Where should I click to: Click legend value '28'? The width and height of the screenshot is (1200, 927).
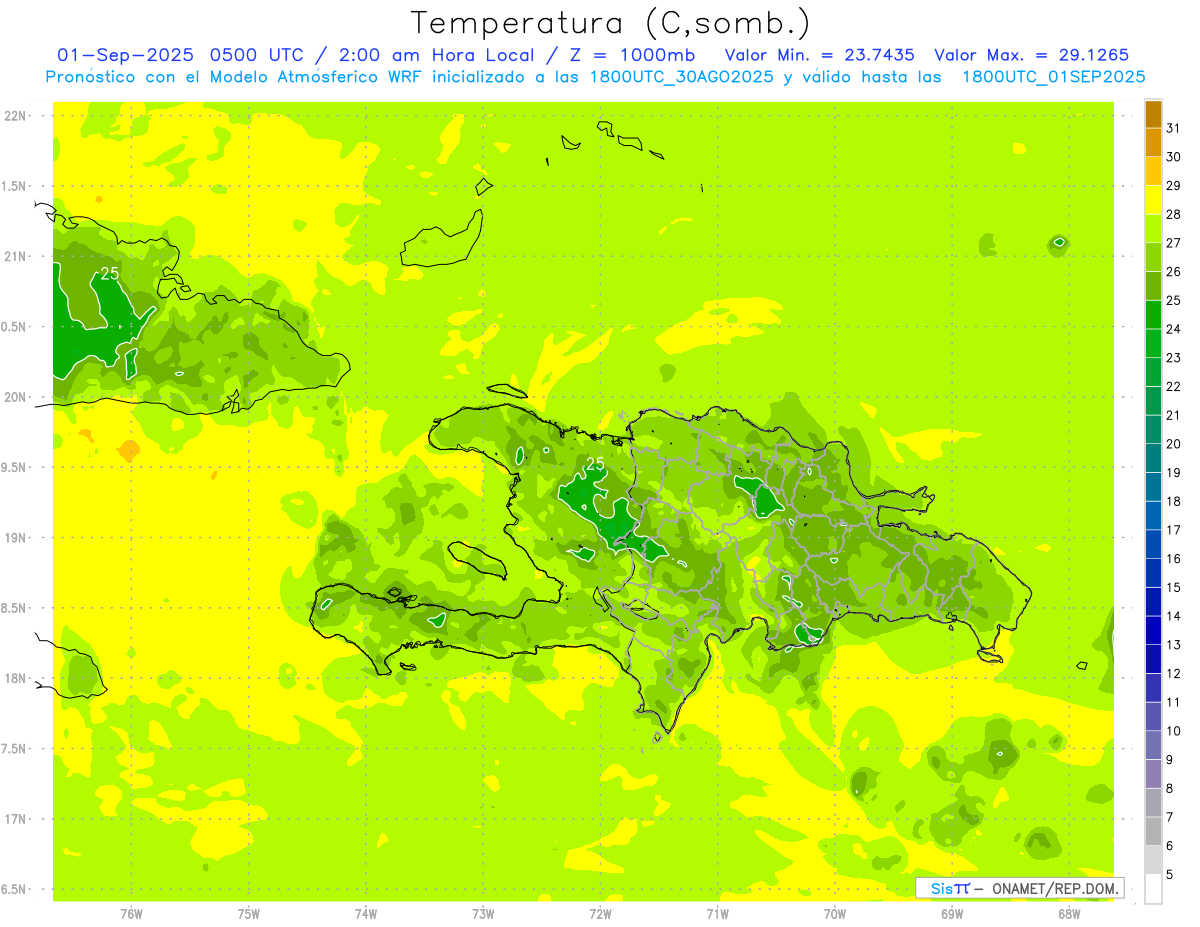pyautogui.click(x=1174, y=214)
